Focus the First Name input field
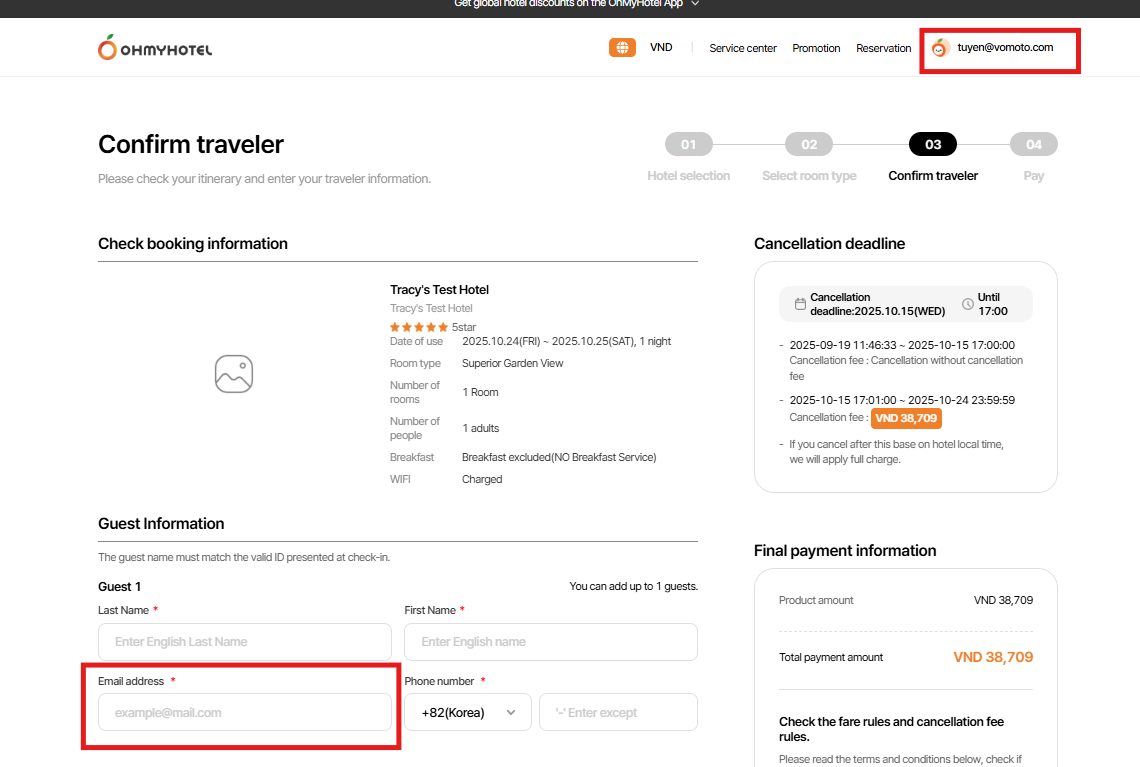The width and height of the screenshot is (1140, 767). coord(551,642)
